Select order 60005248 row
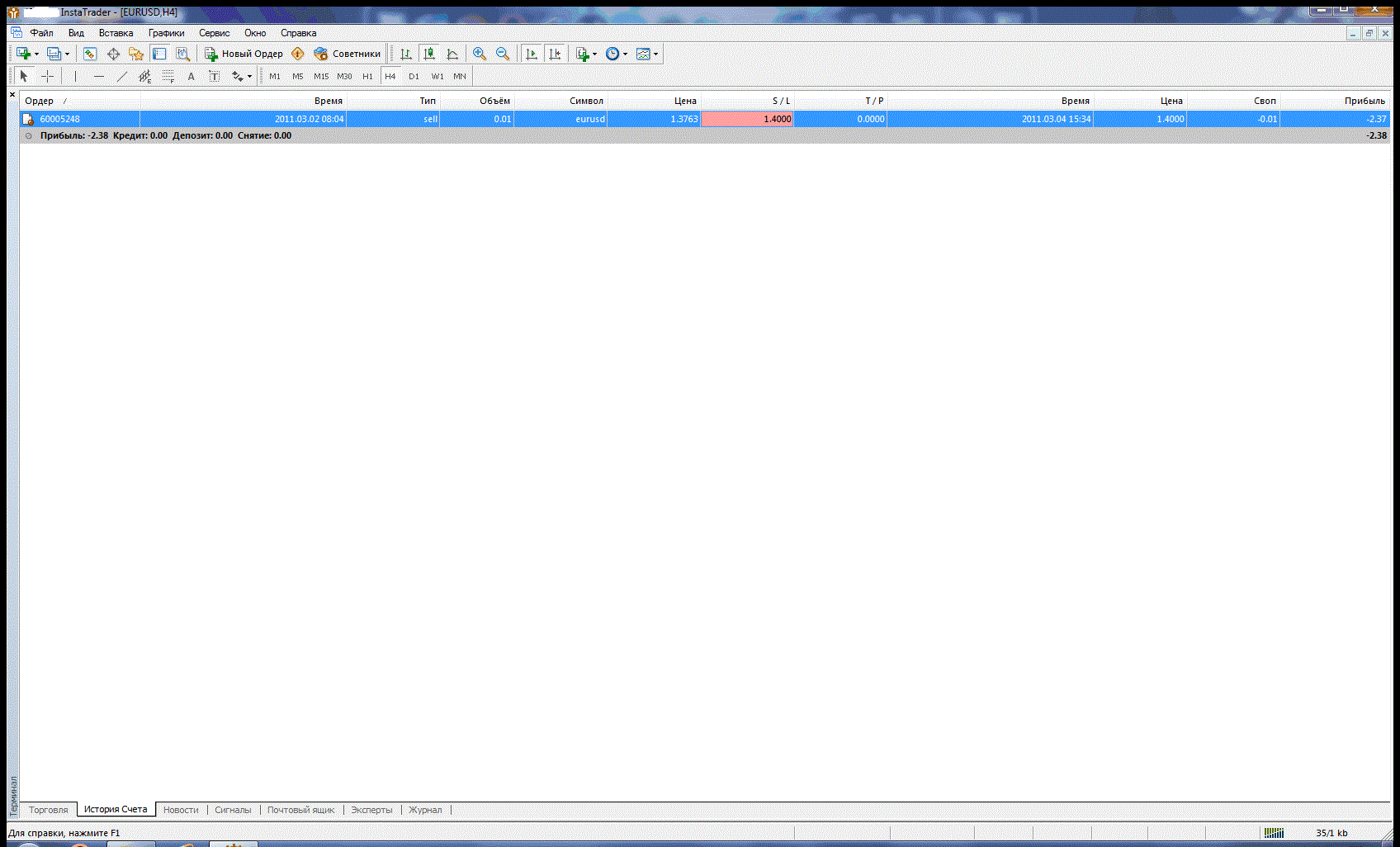 pyautogui.click(x=705, y=119)
